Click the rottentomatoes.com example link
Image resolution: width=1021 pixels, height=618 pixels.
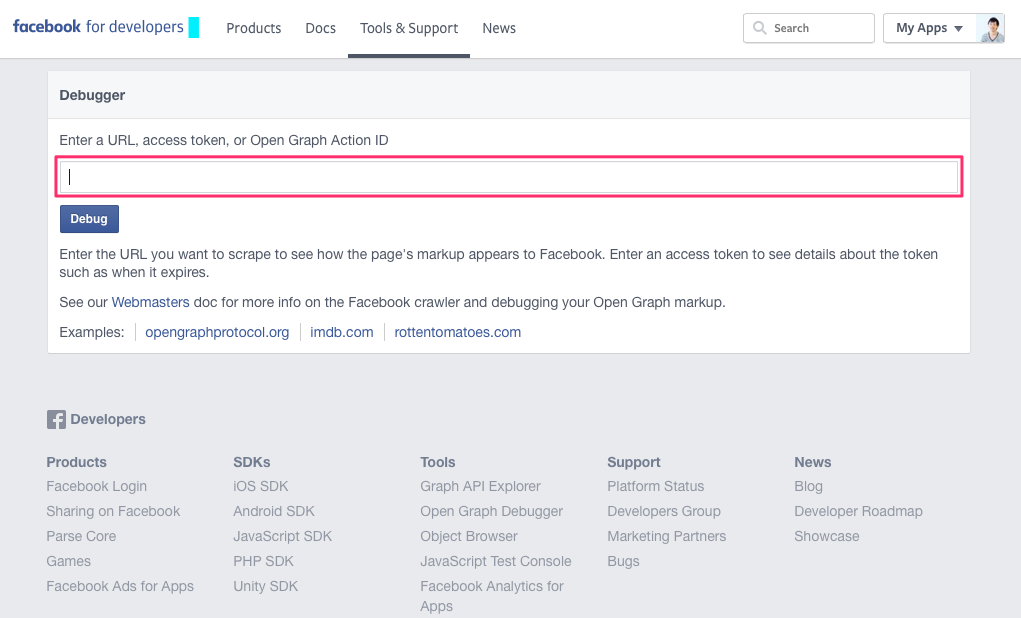coord(457,332)
